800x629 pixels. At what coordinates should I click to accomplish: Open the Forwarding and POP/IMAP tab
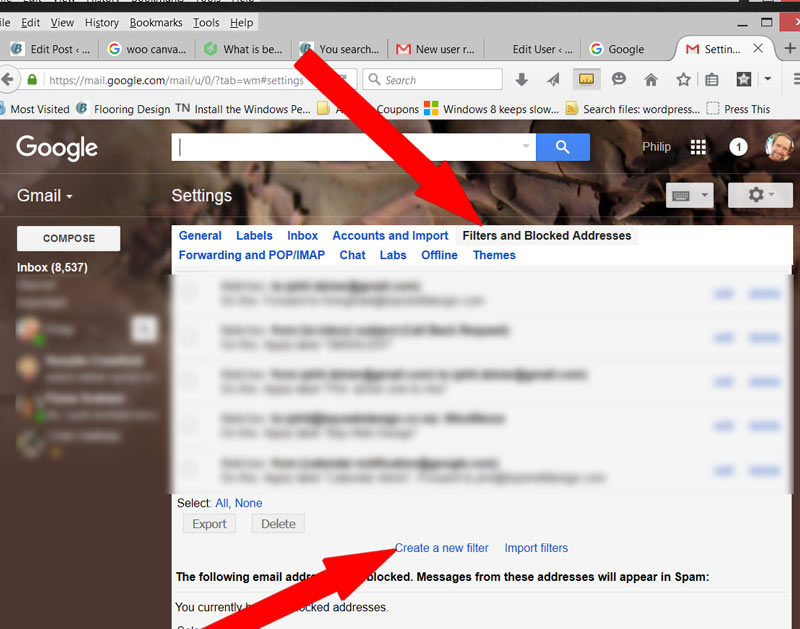tap(254, 255)
